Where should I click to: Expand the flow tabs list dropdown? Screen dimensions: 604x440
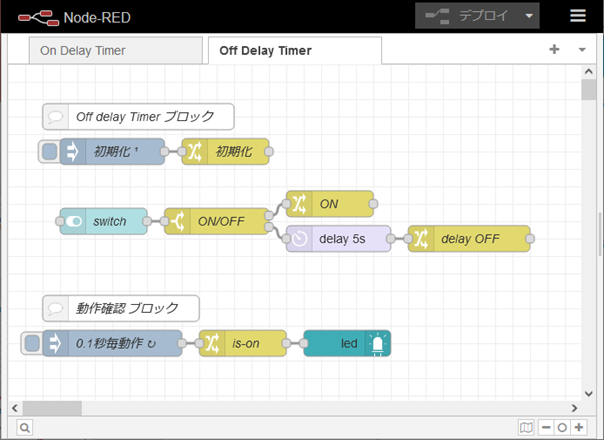[x=582, y=49]
